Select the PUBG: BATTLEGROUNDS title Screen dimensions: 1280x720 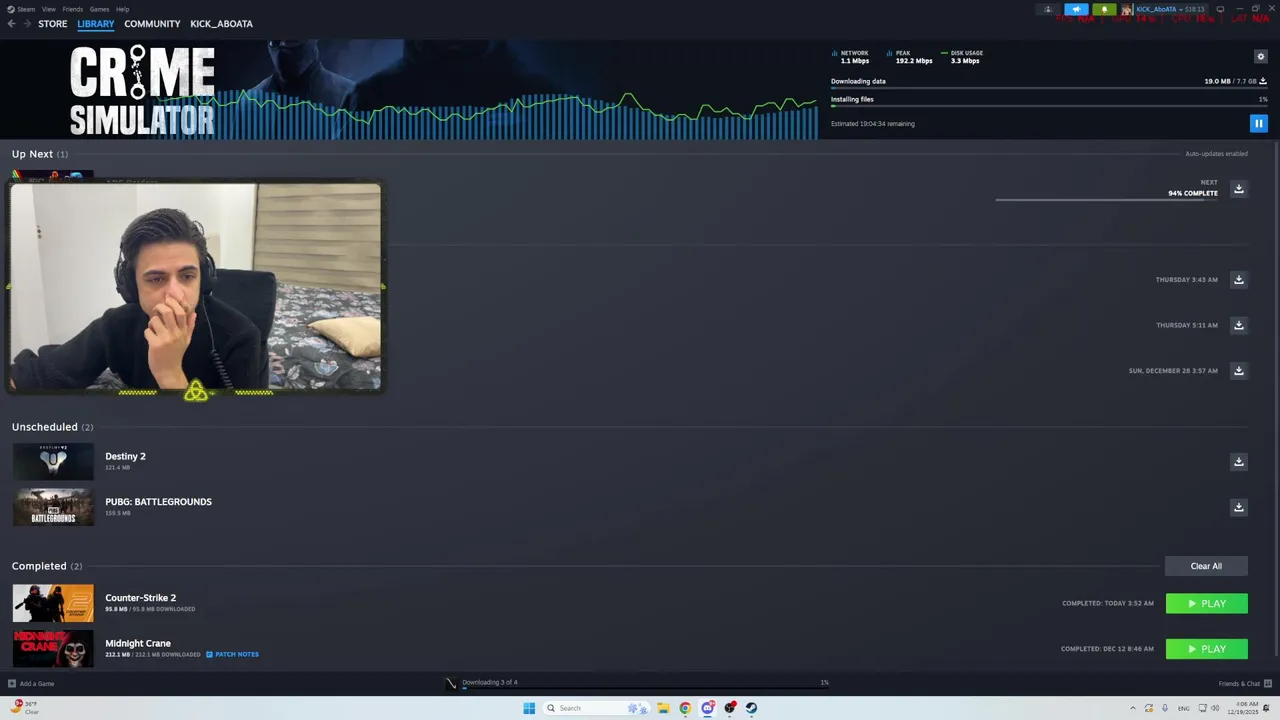point(158,502)
